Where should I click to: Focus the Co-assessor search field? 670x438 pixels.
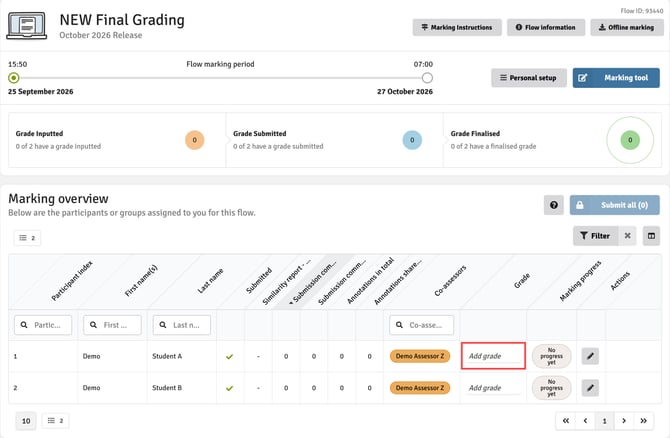pyautogui.click(x=421, y=325)
